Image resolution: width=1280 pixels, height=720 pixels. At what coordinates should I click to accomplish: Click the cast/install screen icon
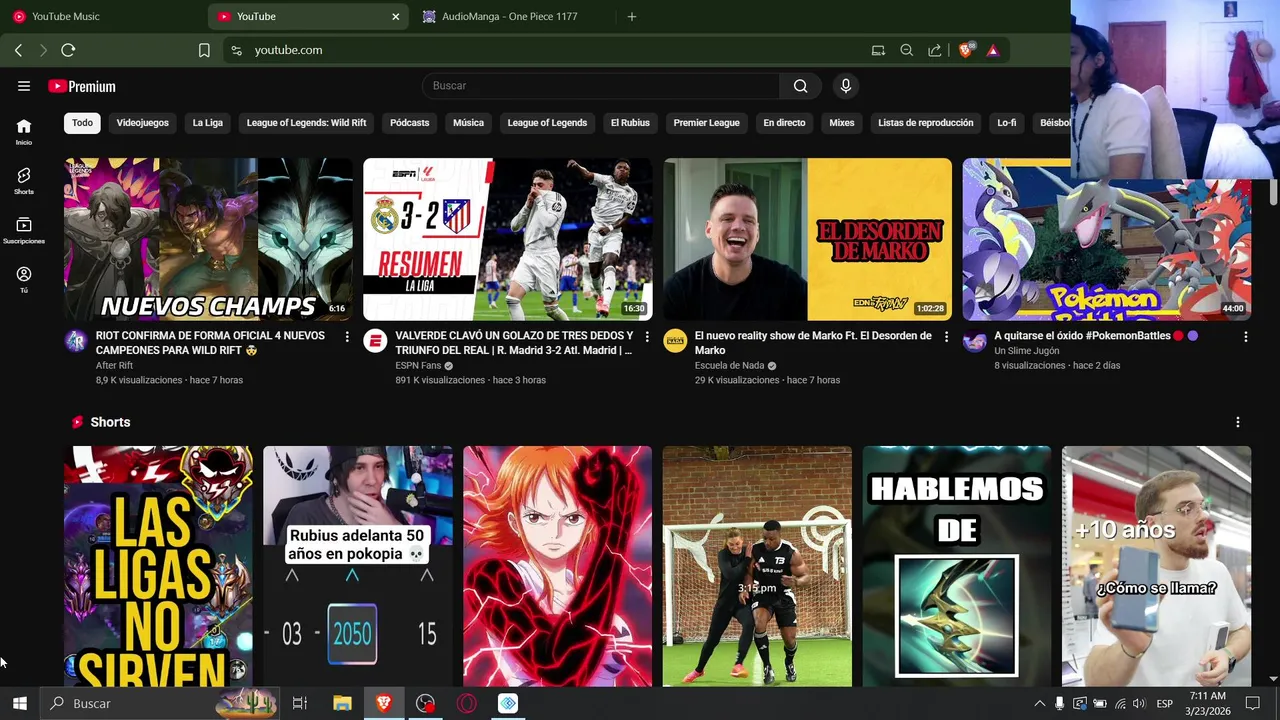tap(878, 50)
